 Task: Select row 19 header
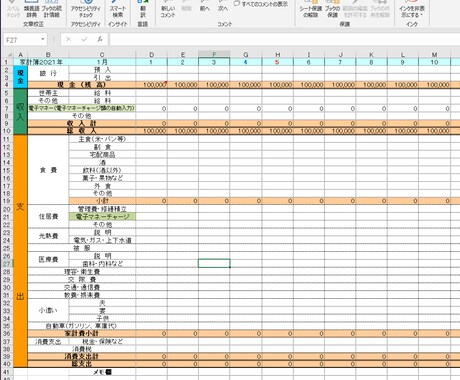(7, 201)
